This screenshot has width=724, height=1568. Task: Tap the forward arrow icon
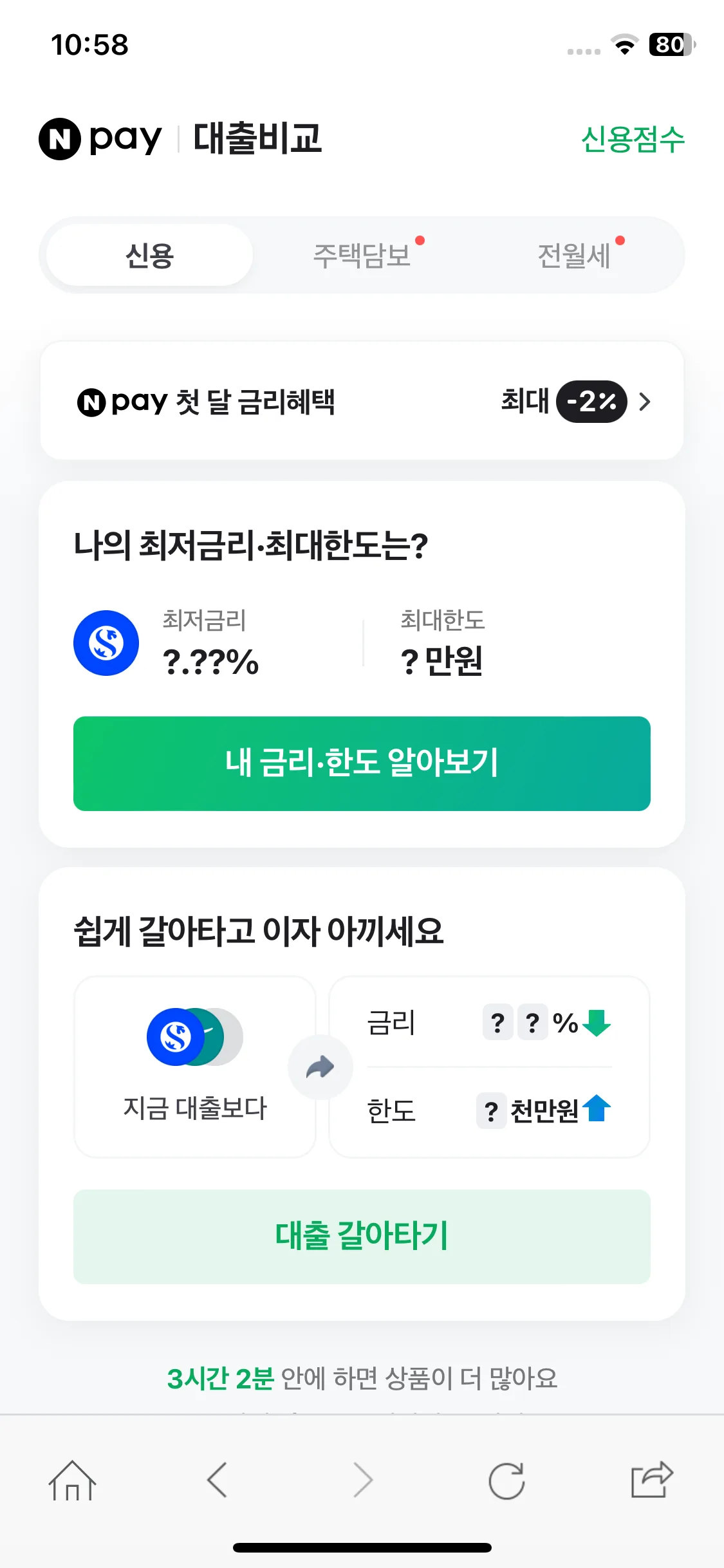(363, 1480)
